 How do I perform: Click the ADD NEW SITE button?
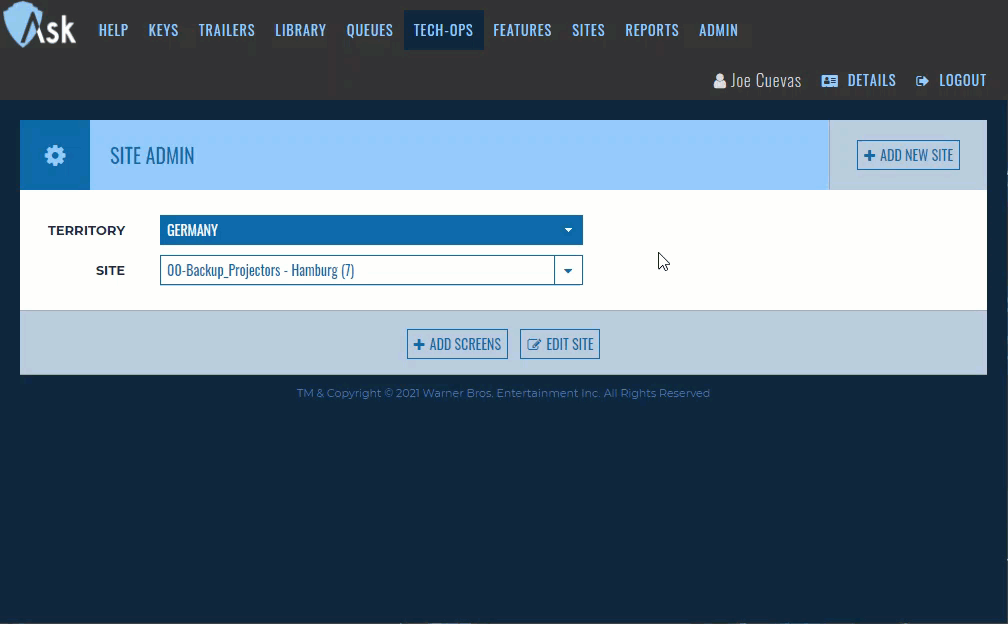[907, 155]
